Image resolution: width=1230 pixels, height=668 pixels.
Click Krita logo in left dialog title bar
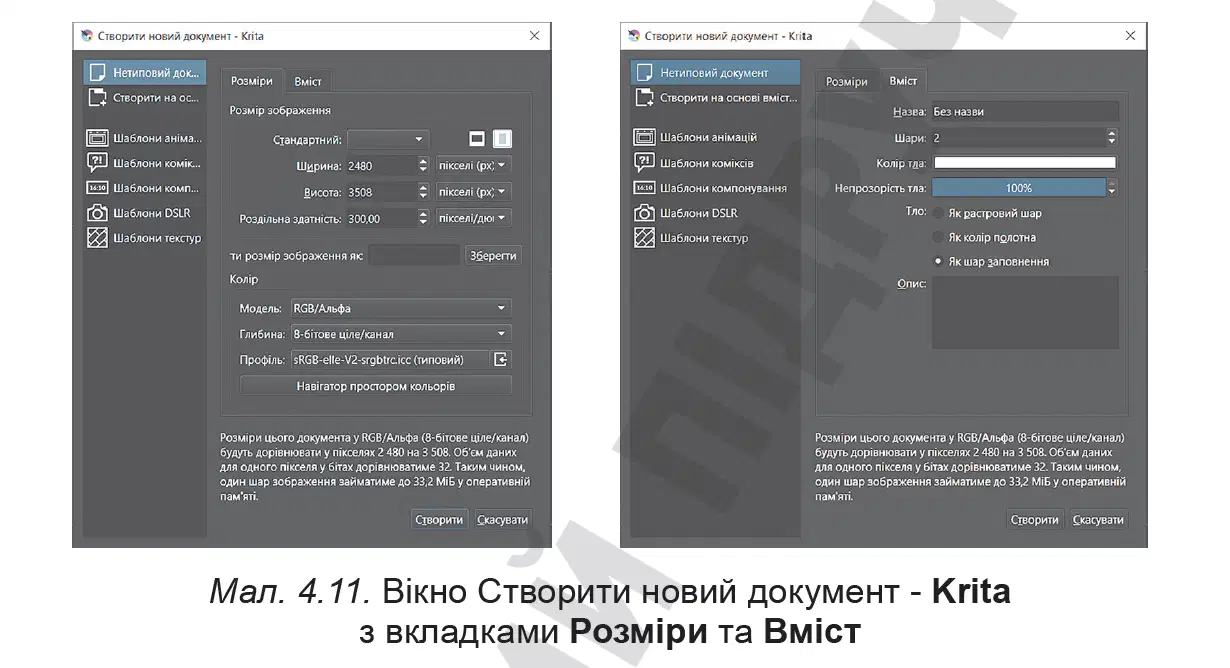86,35
